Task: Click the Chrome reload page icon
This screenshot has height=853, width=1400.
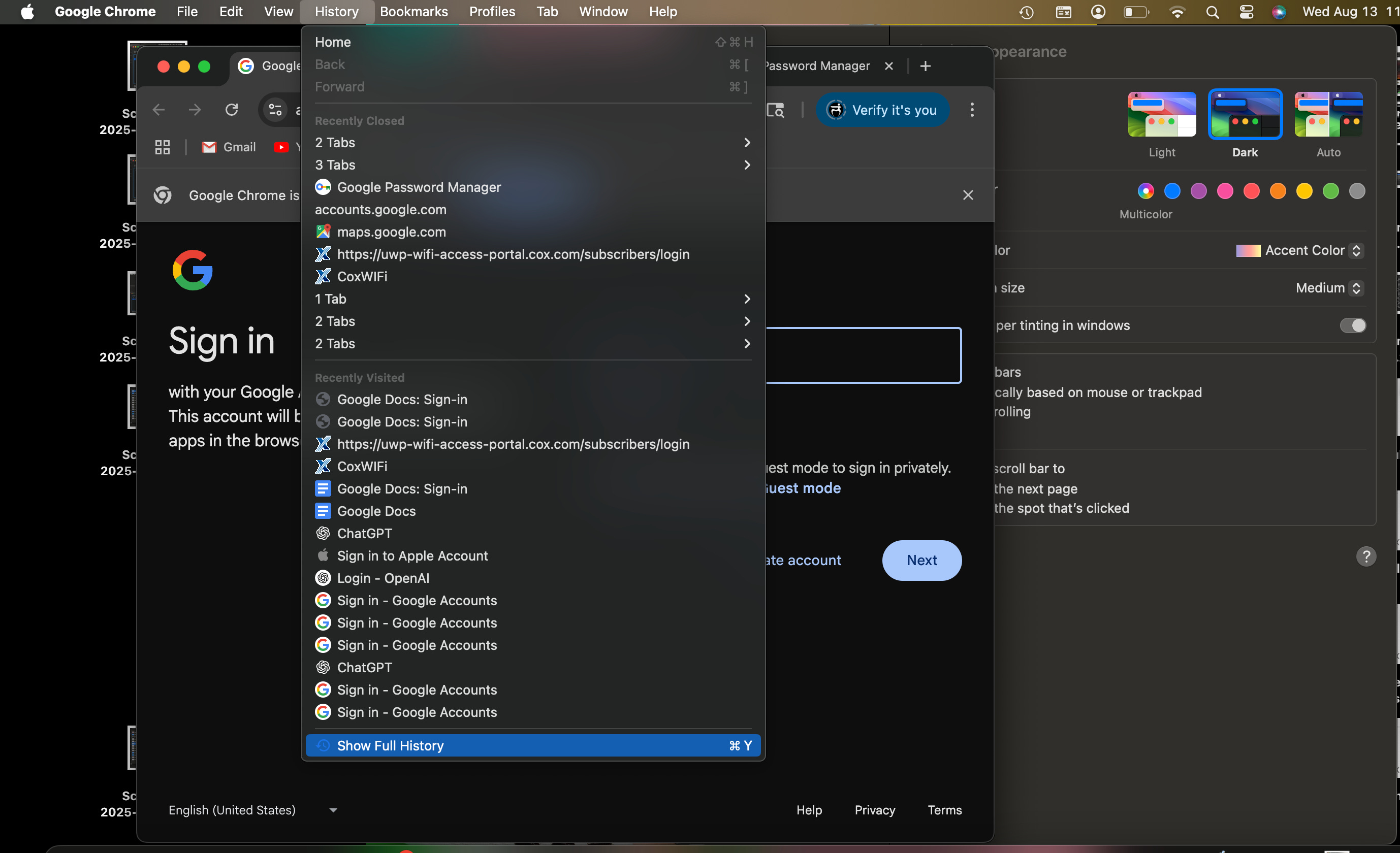Action: tap(231, 110)
